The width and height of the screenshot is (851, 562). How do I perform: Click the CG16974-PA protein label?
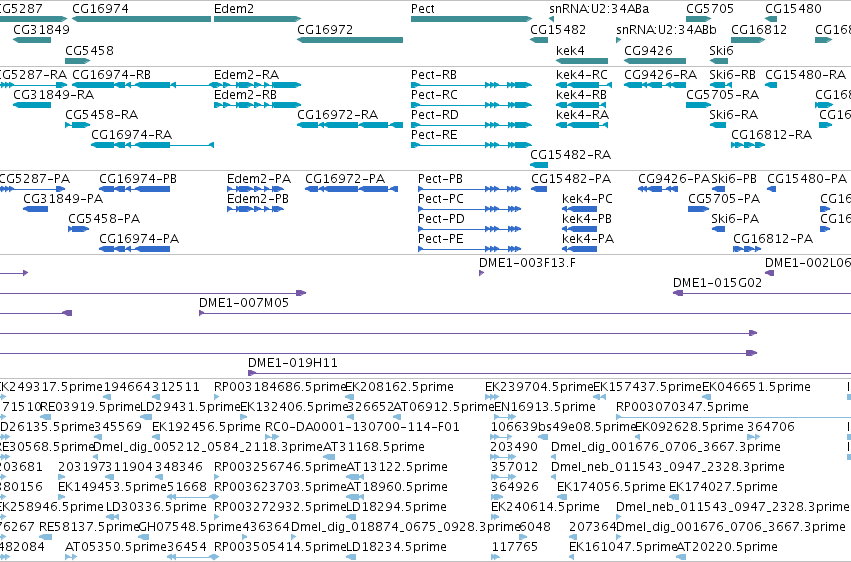tap(139, 239)
